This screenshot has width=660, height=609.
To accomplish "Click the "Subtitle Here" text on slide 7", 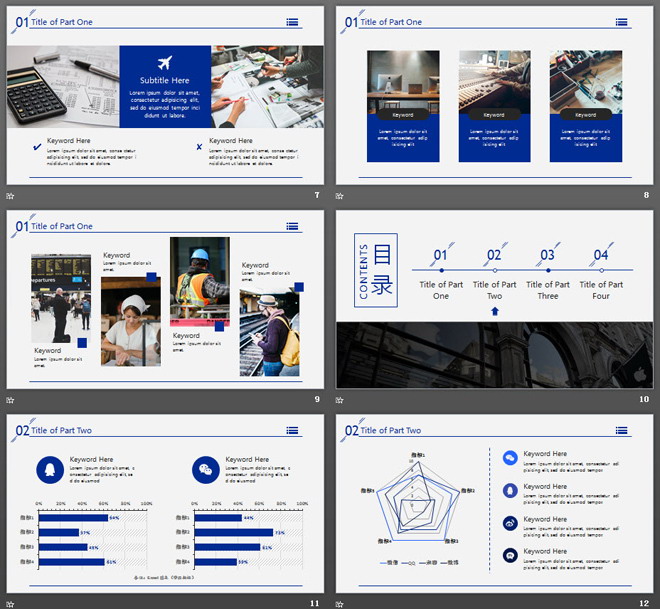I will coord(165,80).
